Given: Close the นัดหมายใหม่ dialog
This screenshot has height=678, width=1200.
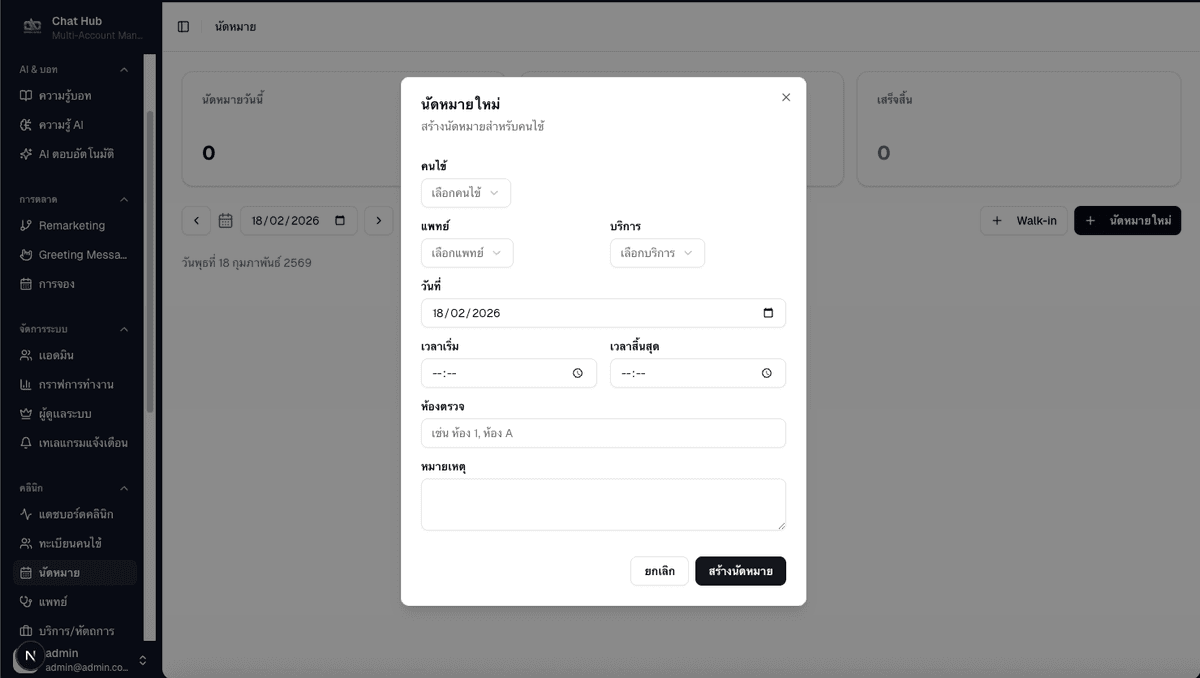Looking at the screenshot, I should [x=786, y=97].
